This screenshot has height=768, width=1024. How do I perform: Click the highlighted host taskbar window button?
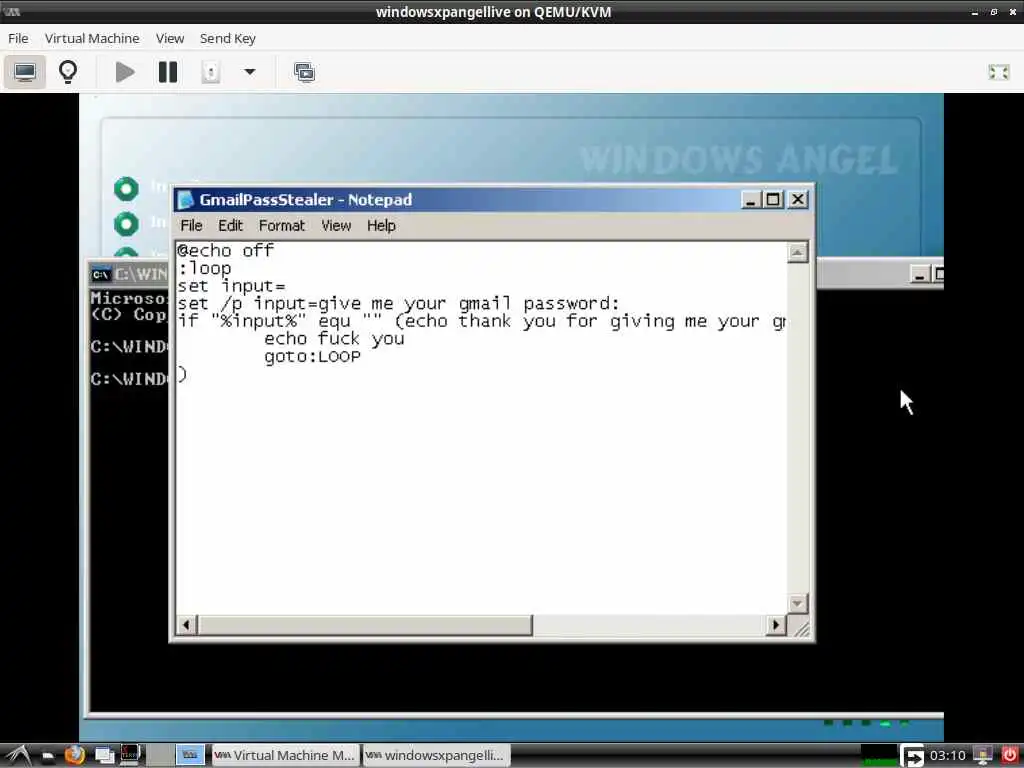[190, 756]
